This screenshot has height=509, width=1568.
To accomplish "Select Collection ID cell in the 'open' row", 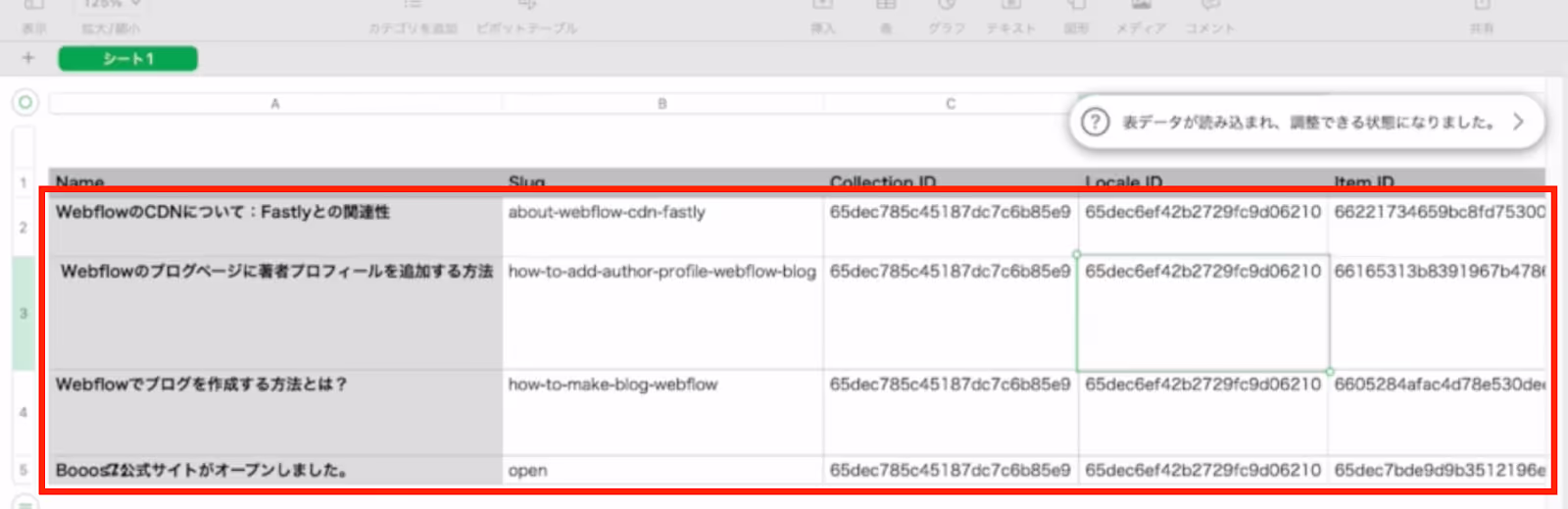I will 951,471.
